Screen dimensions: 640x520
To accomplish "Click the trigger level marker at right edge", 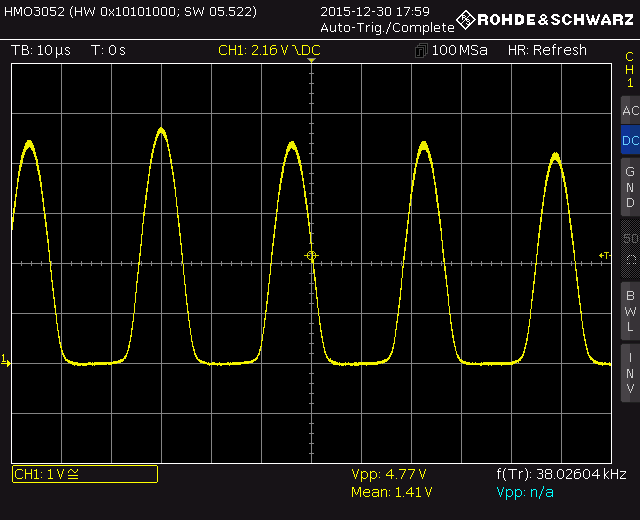I will pyautogui.click(x=604, y=256).
